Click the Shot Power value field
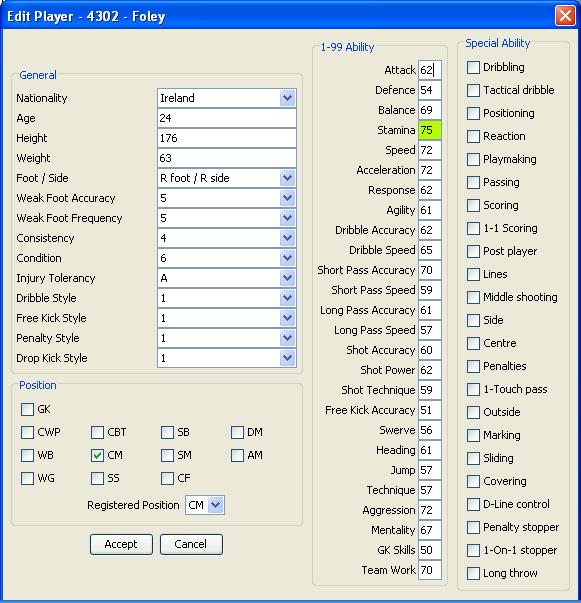This screenshot has width=581, height=603. point(430,370)
